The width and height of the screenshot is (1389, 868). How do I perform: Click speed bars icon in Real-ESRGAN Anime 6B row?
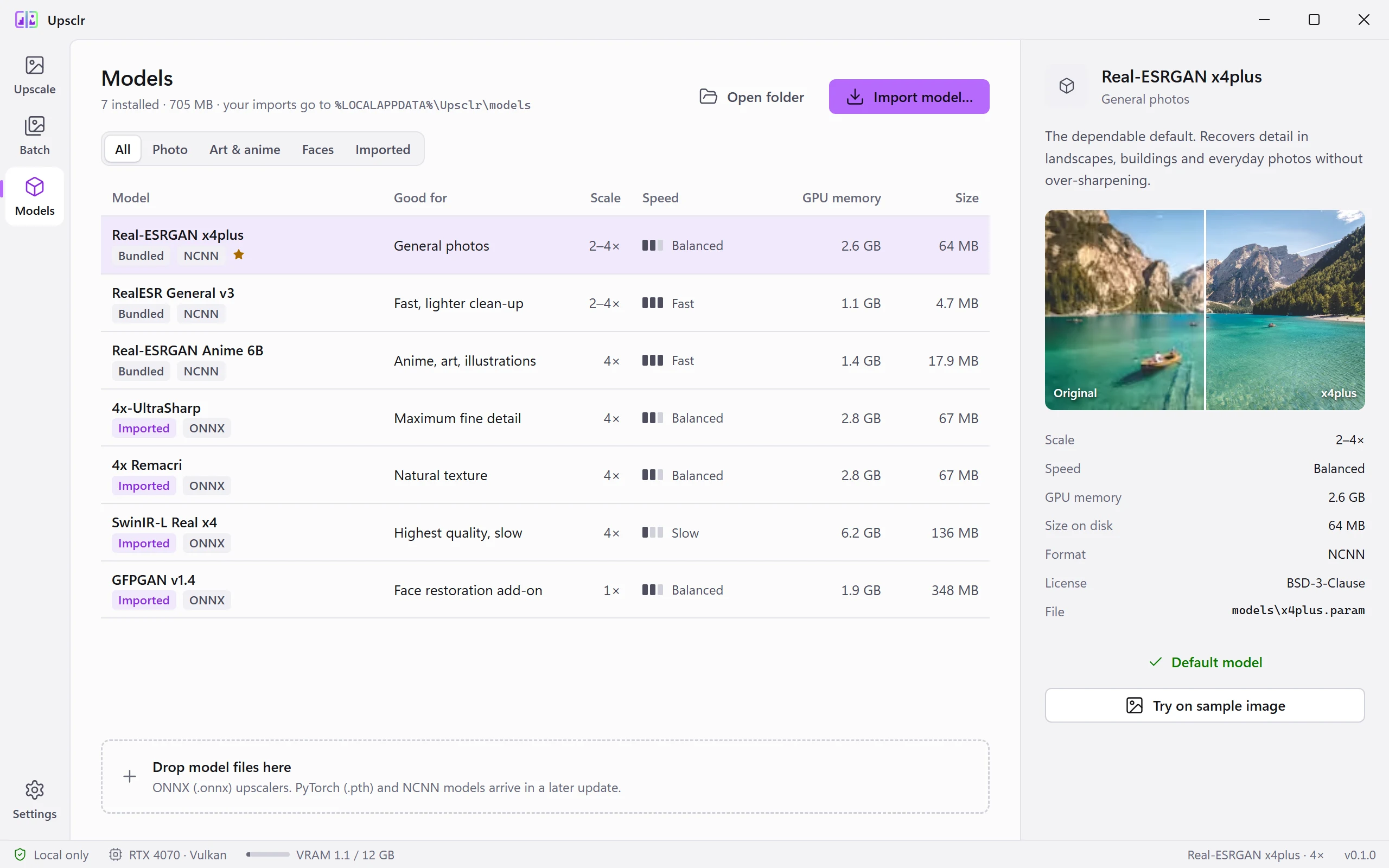click(x=653, y=361)
